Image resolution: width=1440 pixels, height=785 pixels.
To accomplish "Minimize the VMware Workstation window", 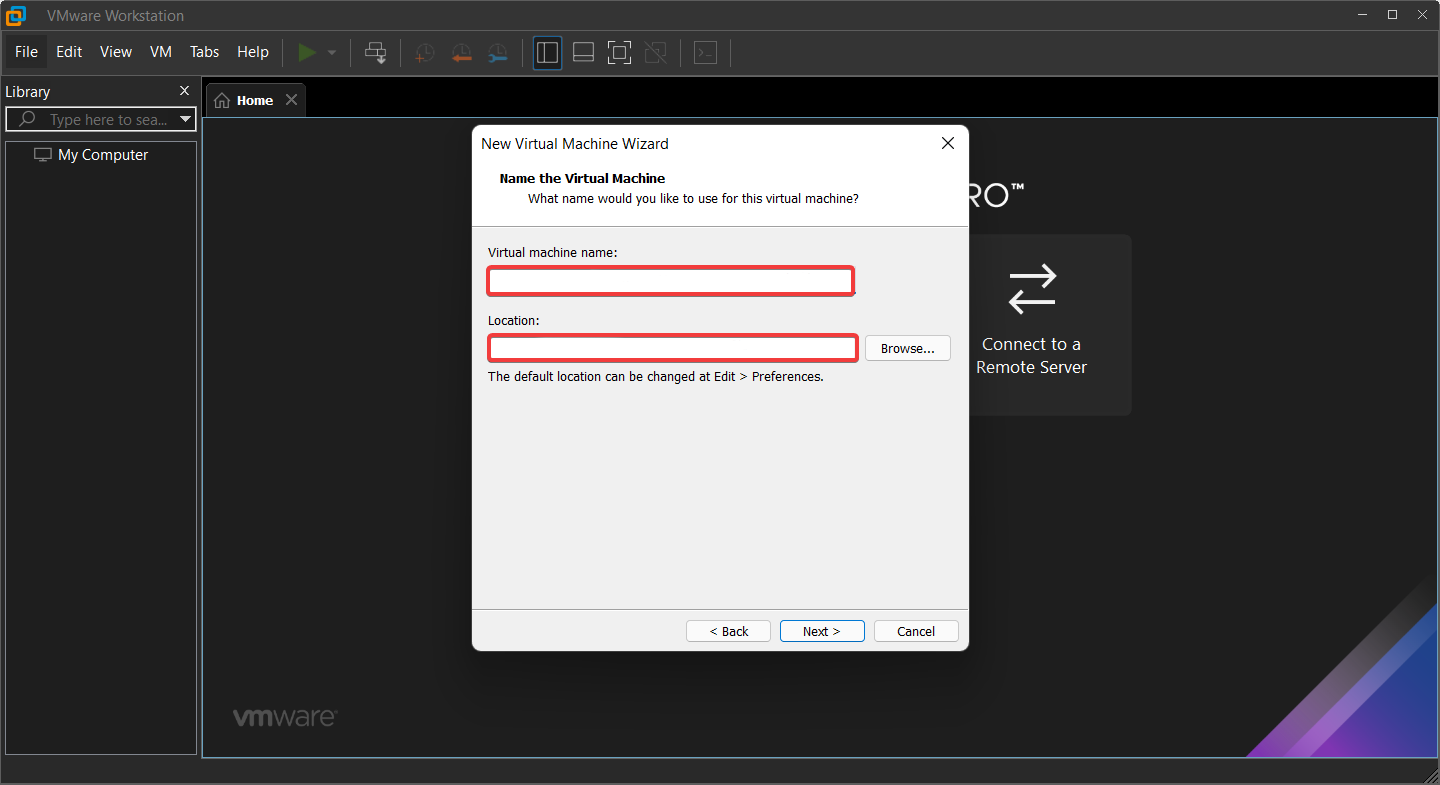I will click(1362, 15).
